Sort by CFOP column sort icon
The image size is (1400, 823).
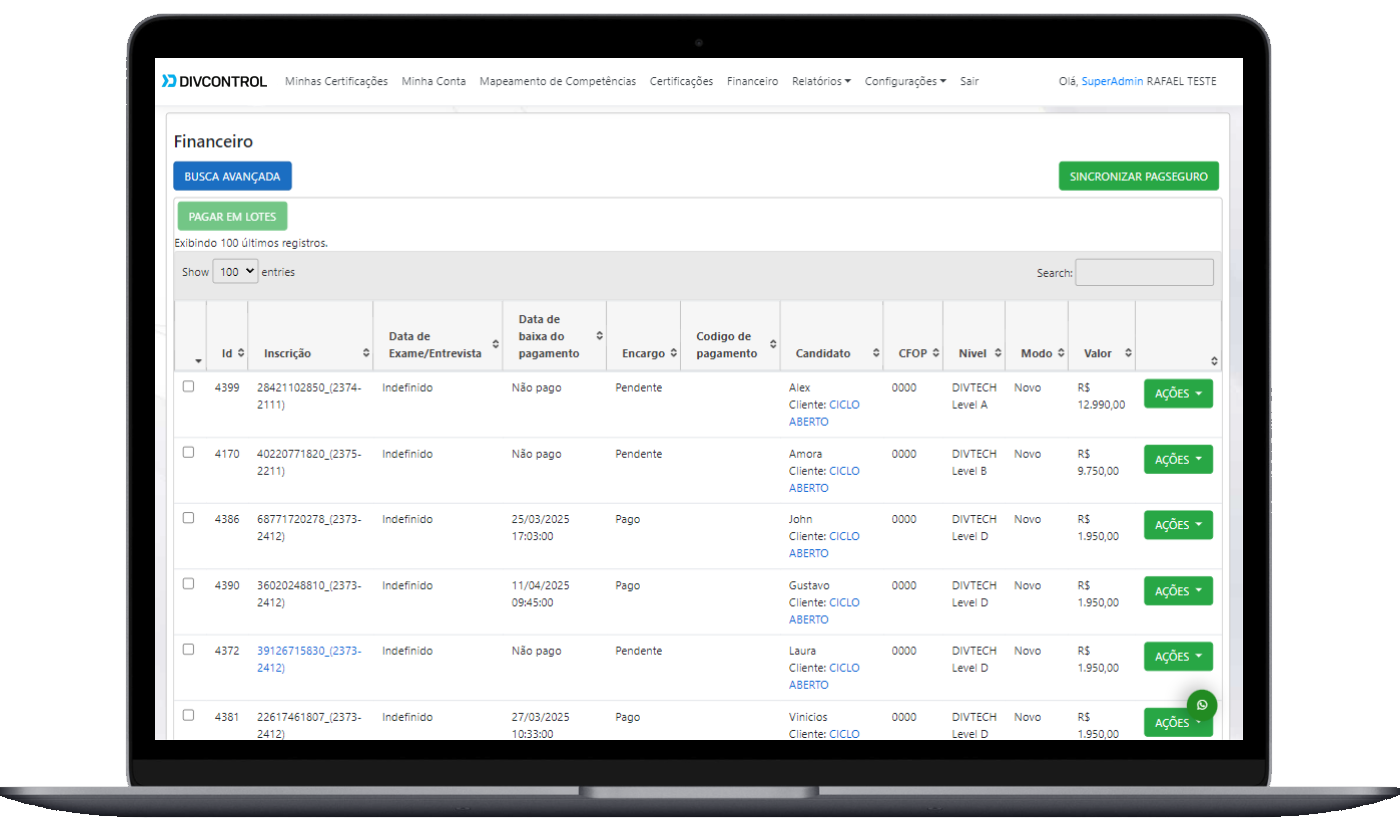point(936,353)
